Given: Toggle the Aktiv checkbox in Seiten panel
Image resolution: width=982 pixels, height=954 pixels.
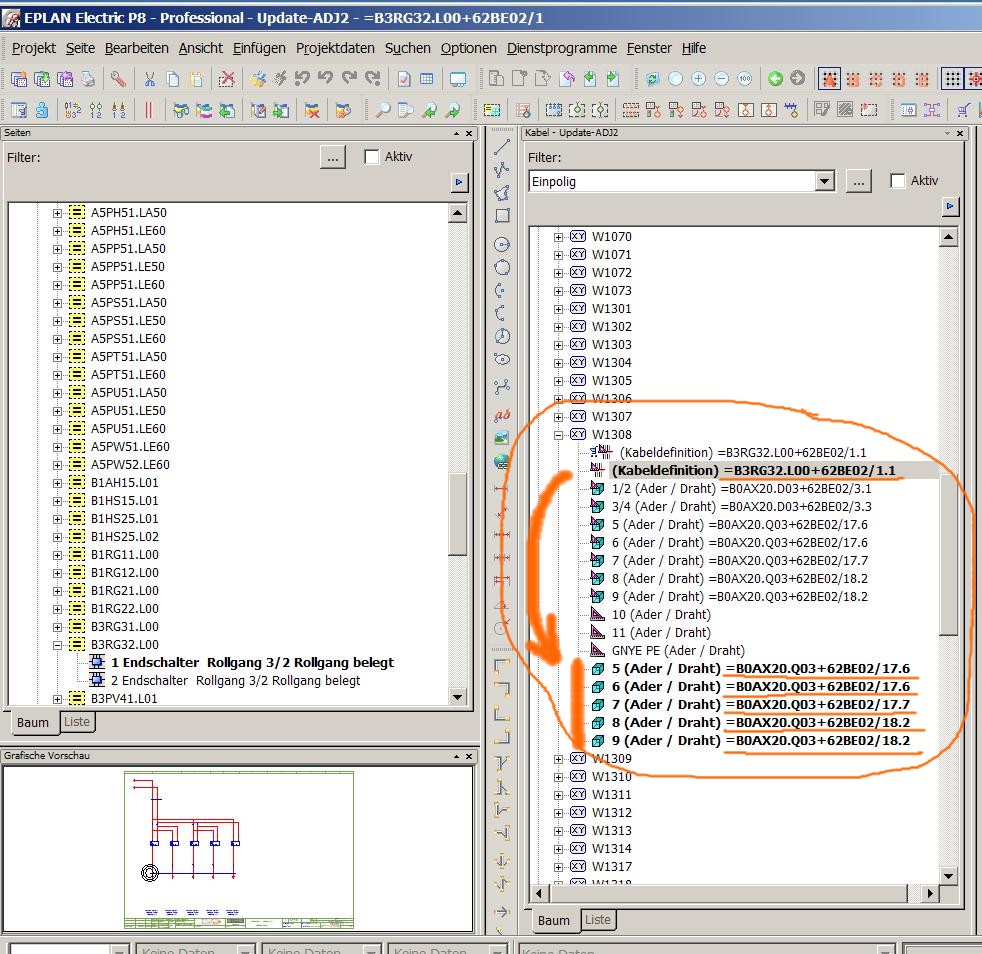Looking at the screenshot, I should [372, 157].
